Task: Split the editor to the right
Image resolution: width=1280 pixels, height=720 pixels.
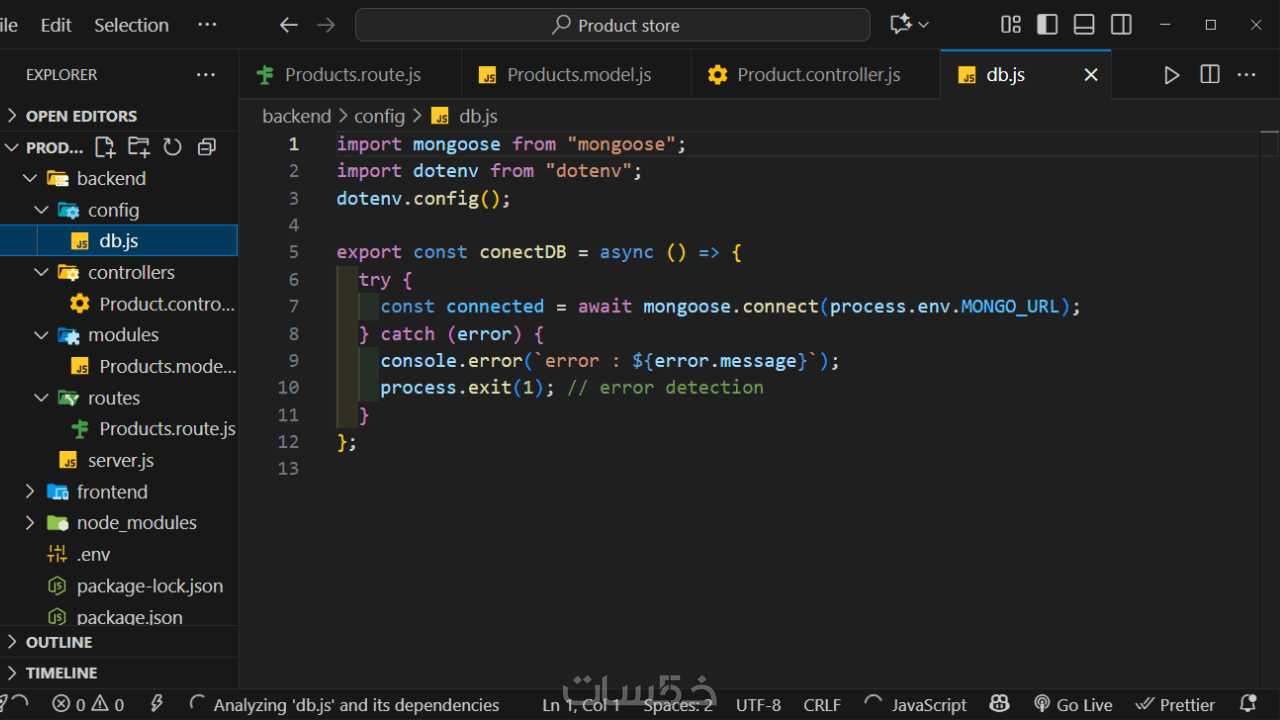Action: 1210,75
